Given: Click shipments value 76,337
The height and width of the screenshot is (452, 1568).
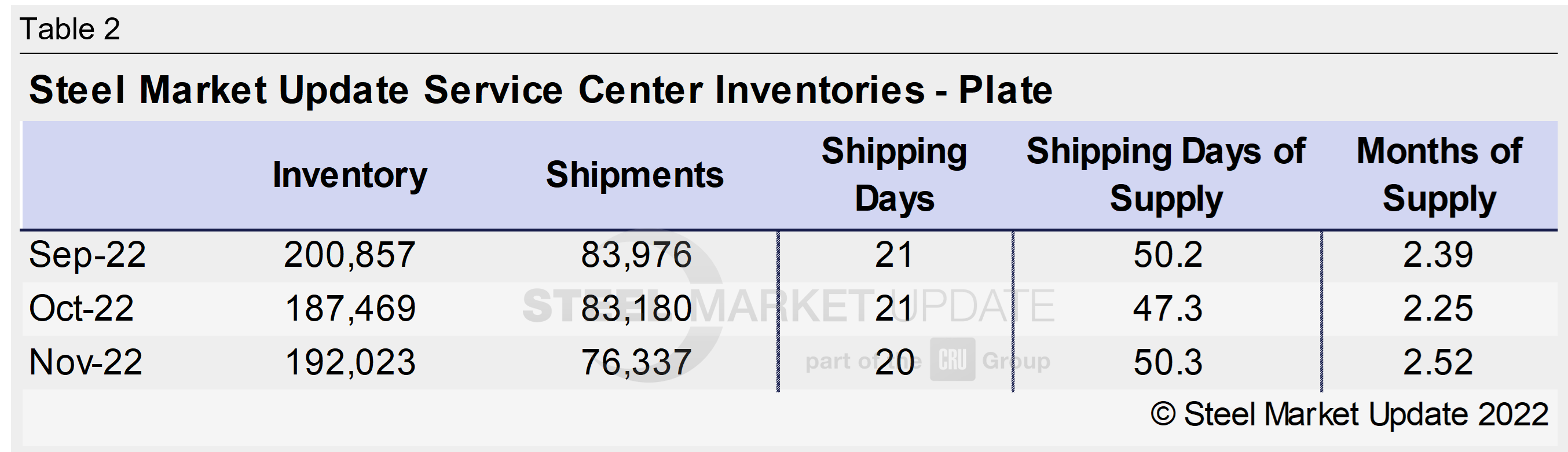Looking at the screenshot, I should pos(636,362).
